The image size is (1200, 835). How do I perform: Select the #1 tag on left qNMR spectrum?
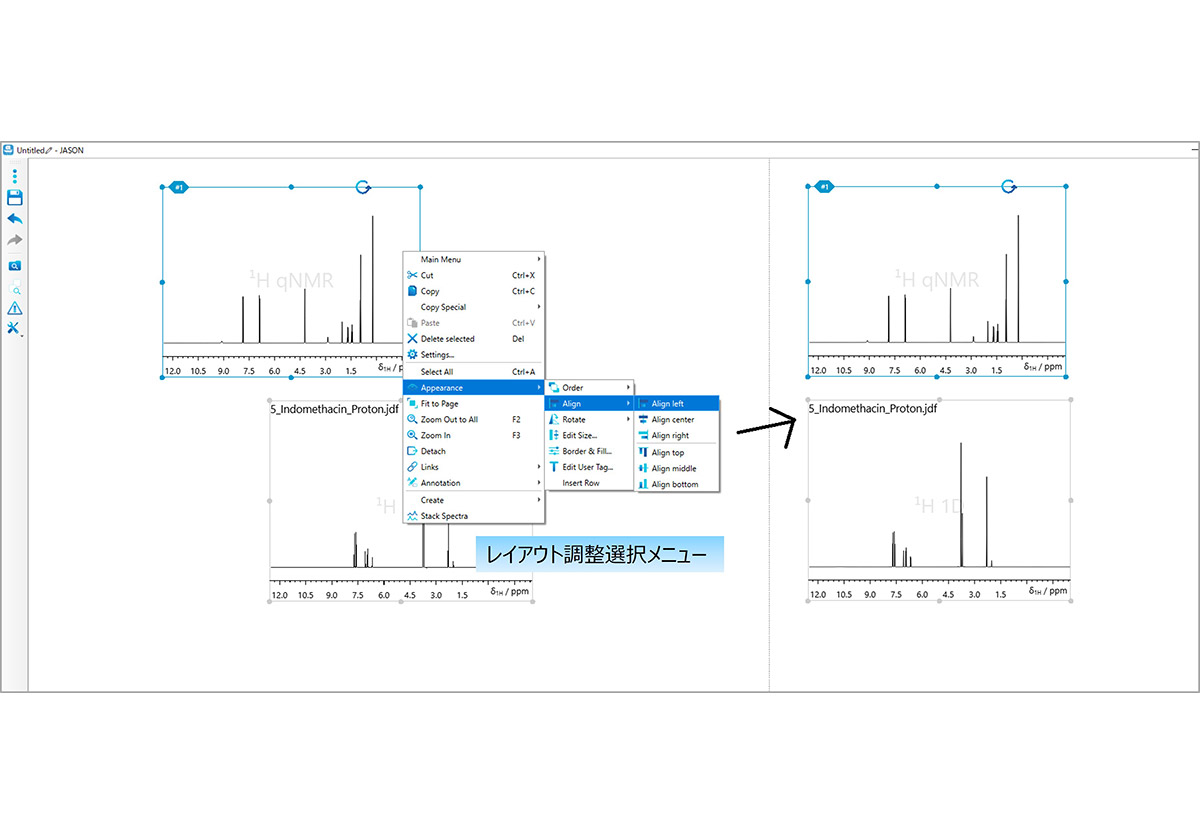[179, 187]
